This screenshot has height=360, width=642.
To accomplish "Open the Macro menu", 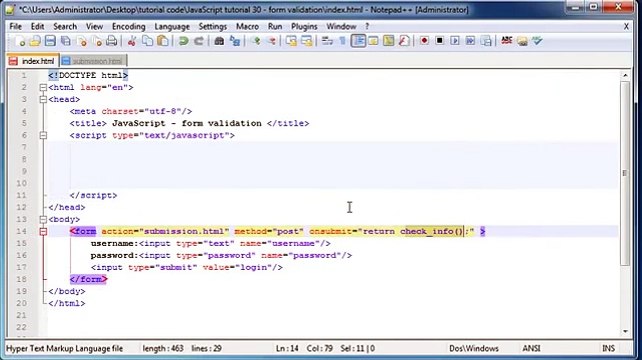I will tap(247, 27).
